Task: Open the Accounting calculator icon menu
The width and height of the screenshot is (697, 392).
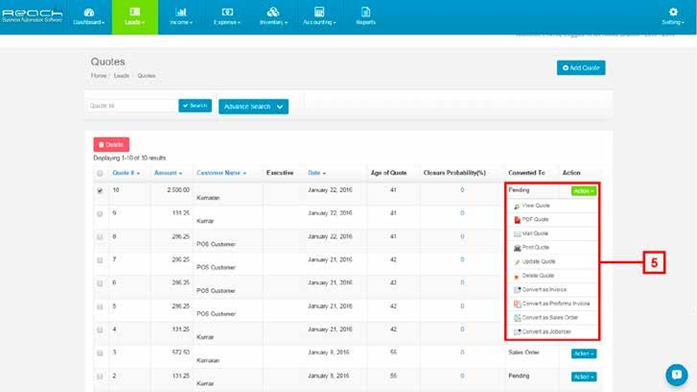Action: pos(319,17)
